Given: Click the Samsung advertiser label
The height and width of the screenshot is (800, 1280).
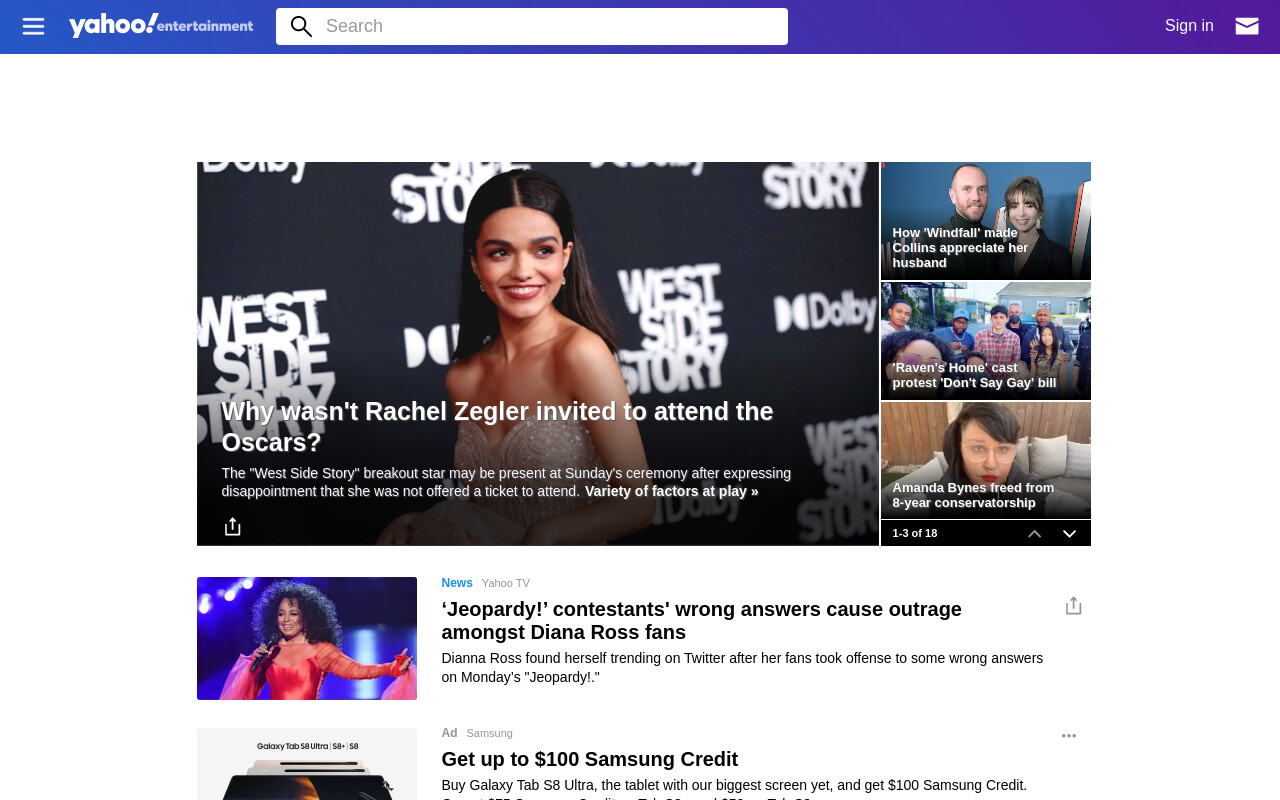Looking at the screenshot, I should [x=489, y=733].
